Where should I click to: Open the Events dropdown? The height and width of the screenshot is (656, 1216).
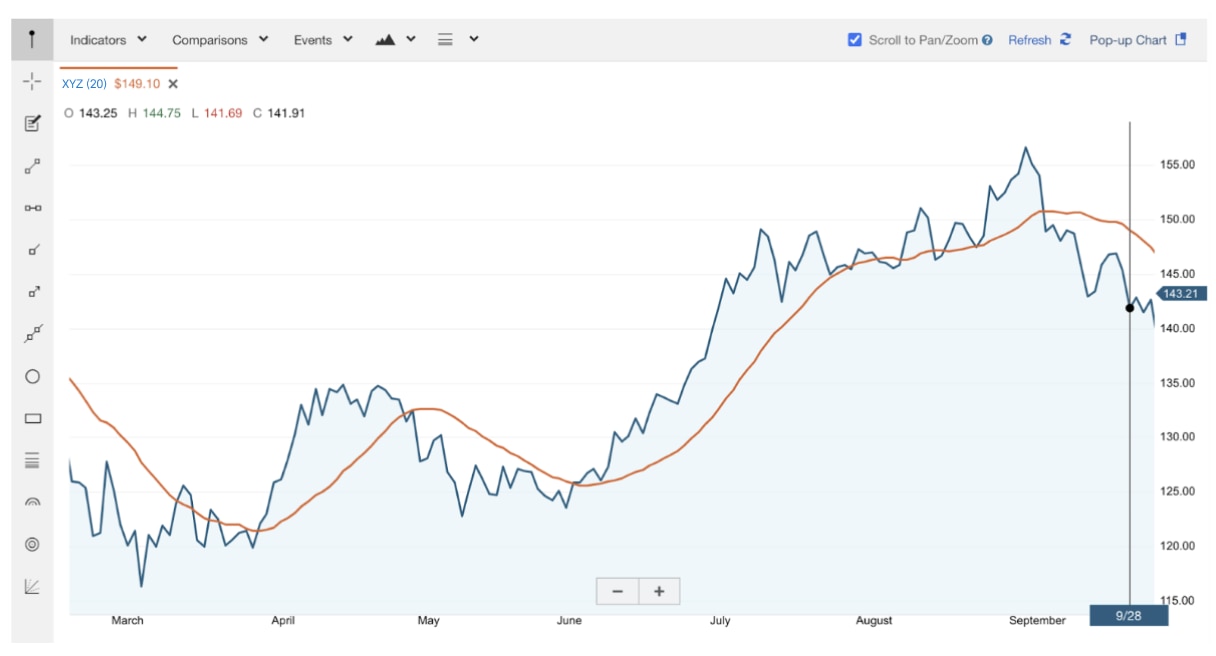pos(323,40)
